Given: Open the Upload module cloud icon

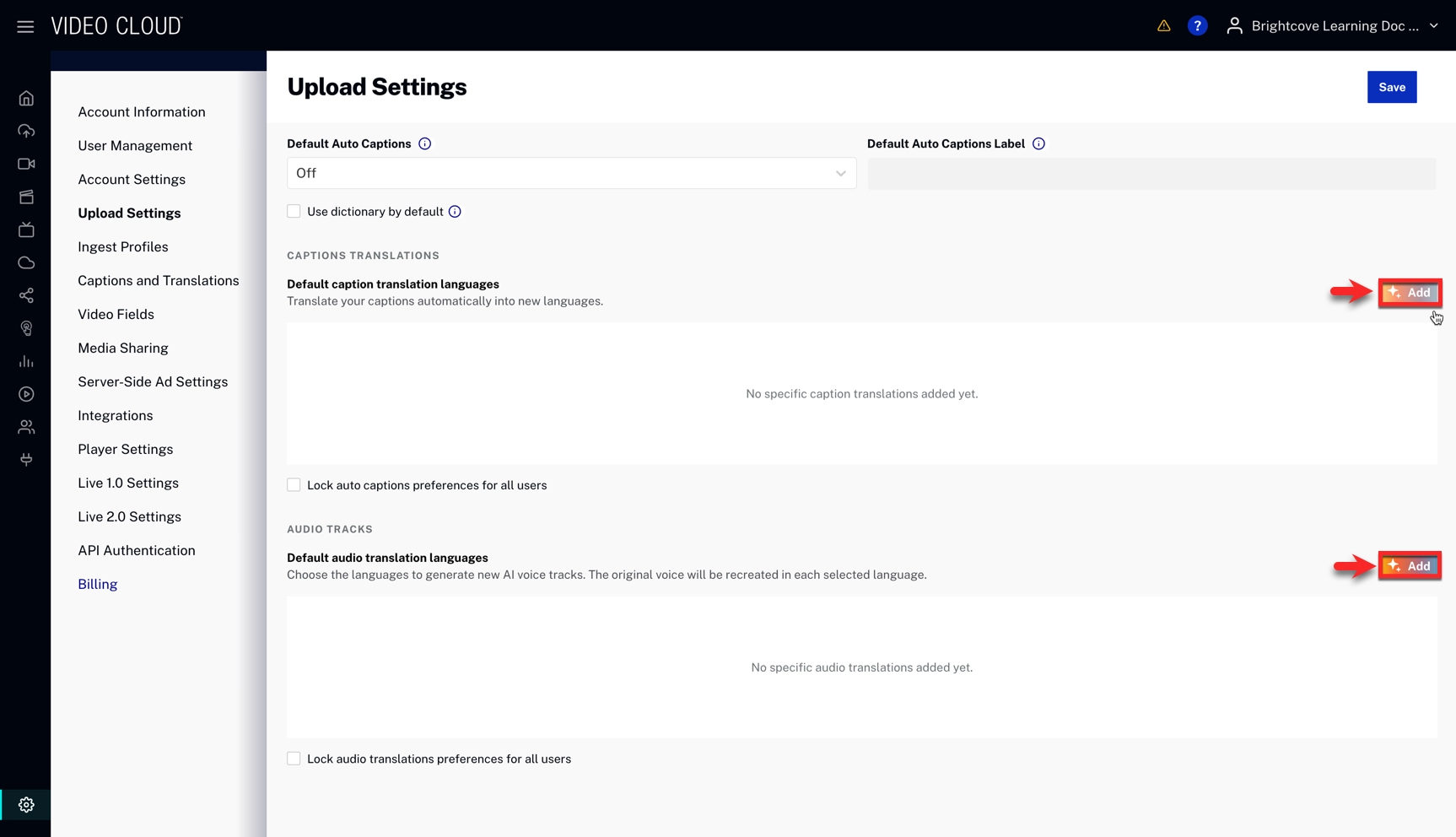Looking at the screenshot, I should tap(26, 132).
